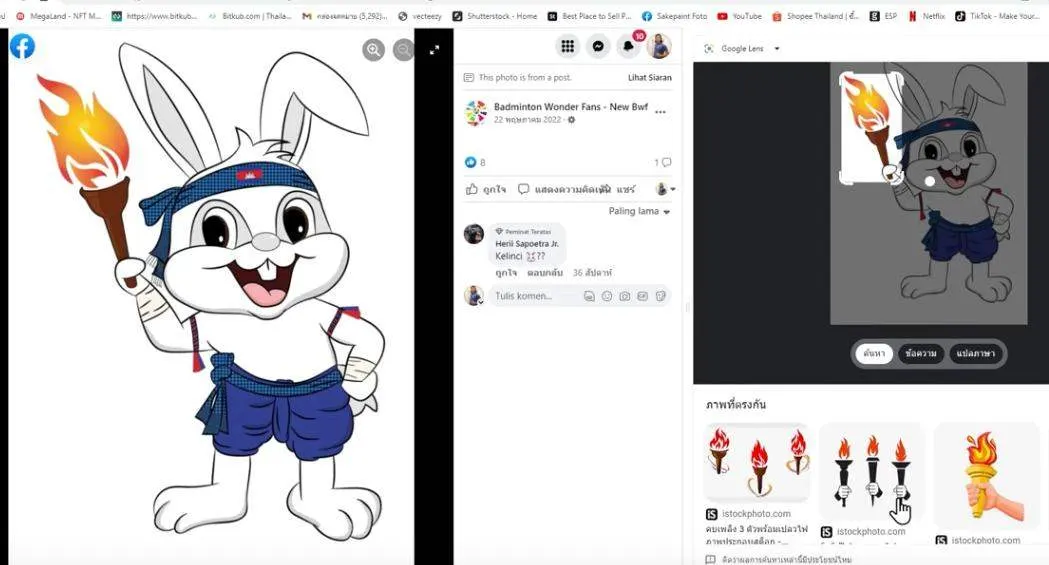The image size is (1049, 565).
Task: Zoom in on the photo
Action: click(373, 49)
